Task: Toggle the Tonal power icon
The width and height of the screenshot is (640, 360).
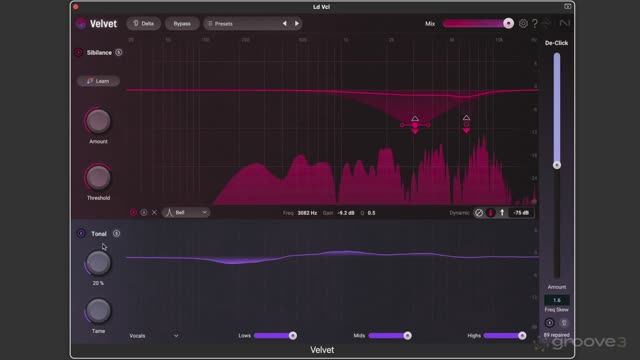Action: click(x=81, y=233)
